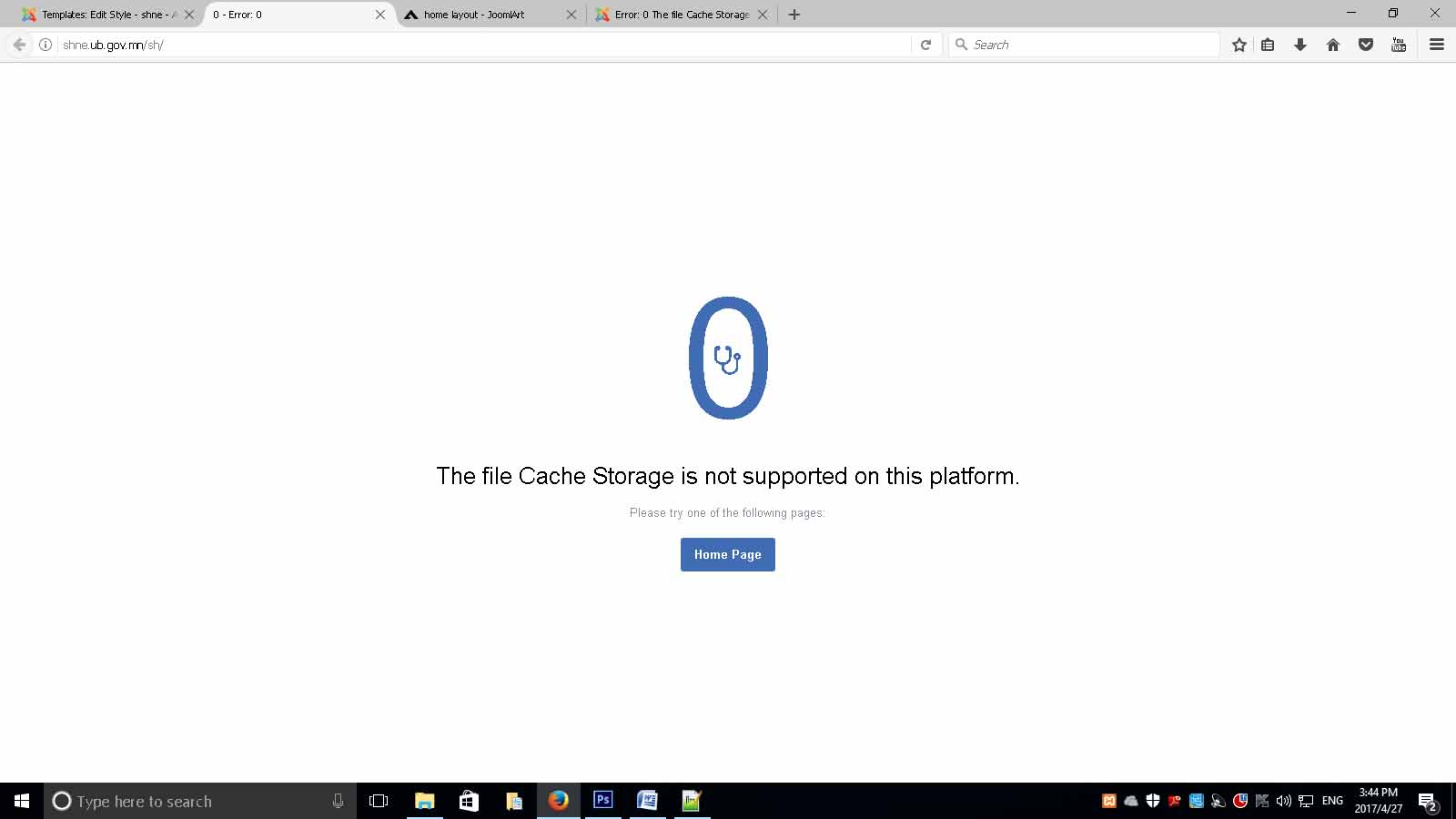Viewport: 1456px width, 819px height.
Task: Open the bookmarks list icon
Action: [x=1268, y=45]
